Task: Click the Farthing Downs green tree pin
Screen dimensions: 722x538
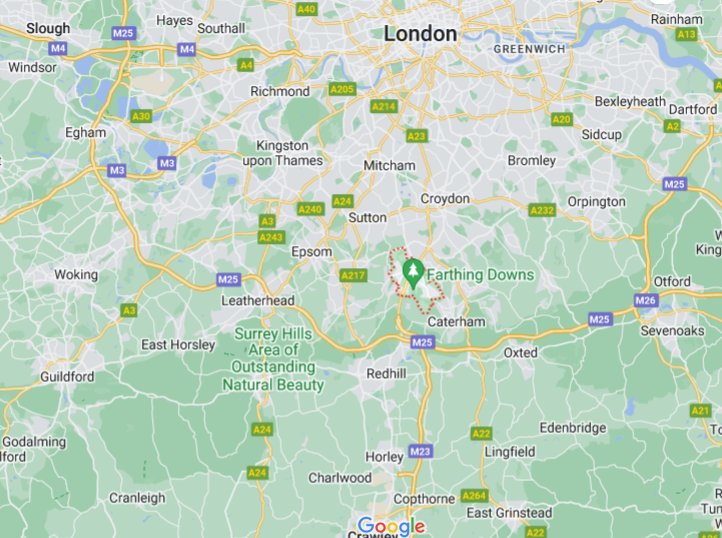Action: click(x=413, y=274)
